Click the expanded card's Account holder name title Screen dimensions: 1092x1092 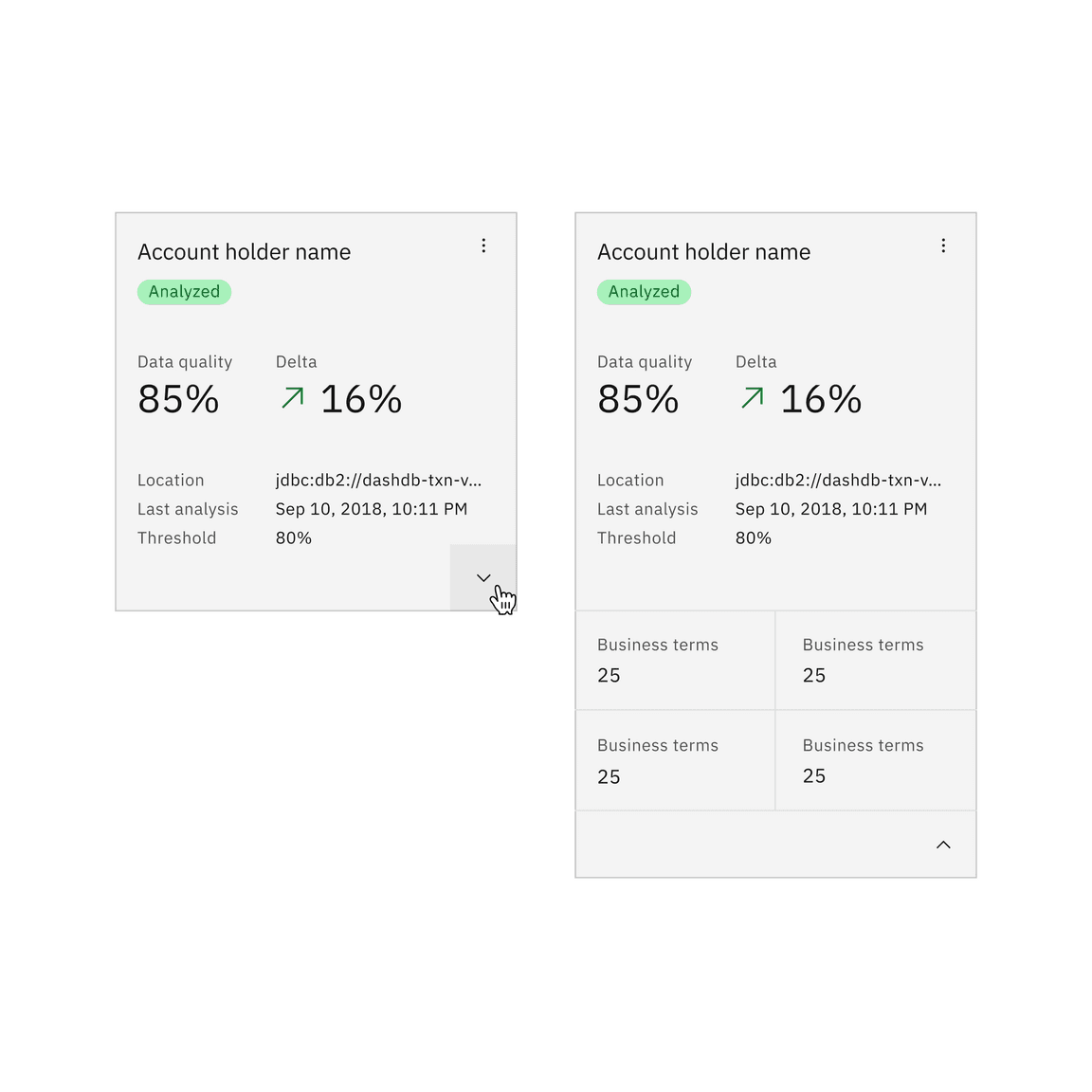(x=704, y=252)
